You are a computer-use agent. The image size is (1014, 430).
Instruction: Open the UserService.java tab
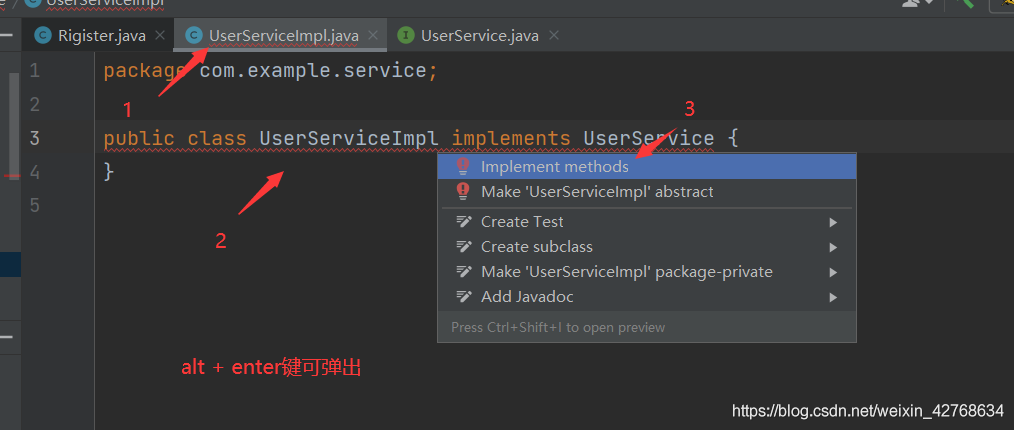[480, 36]
